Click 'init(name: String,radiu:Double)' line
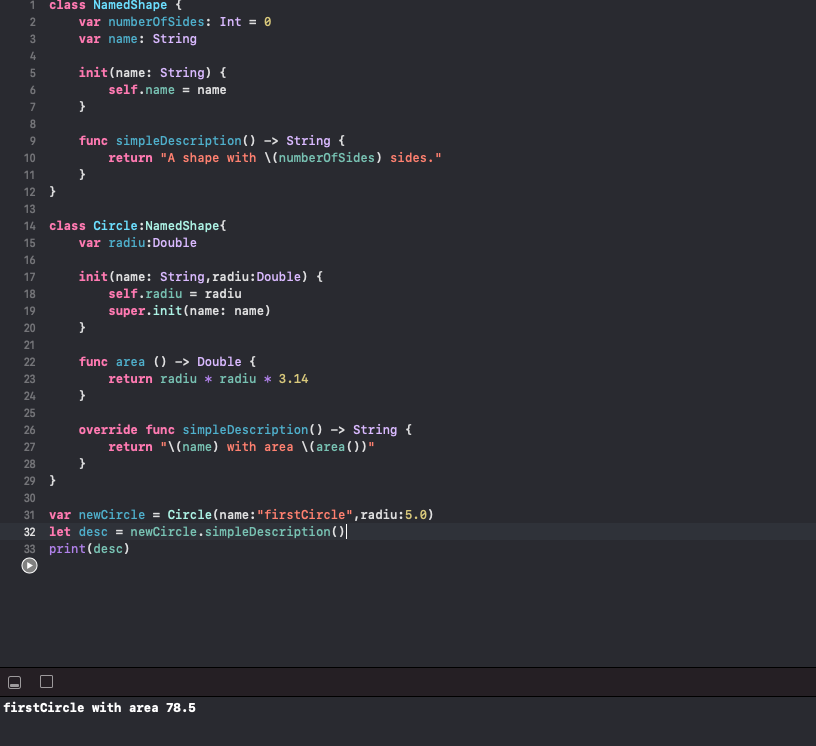Viewport: 816px width, 746px height. click(194, 277)
